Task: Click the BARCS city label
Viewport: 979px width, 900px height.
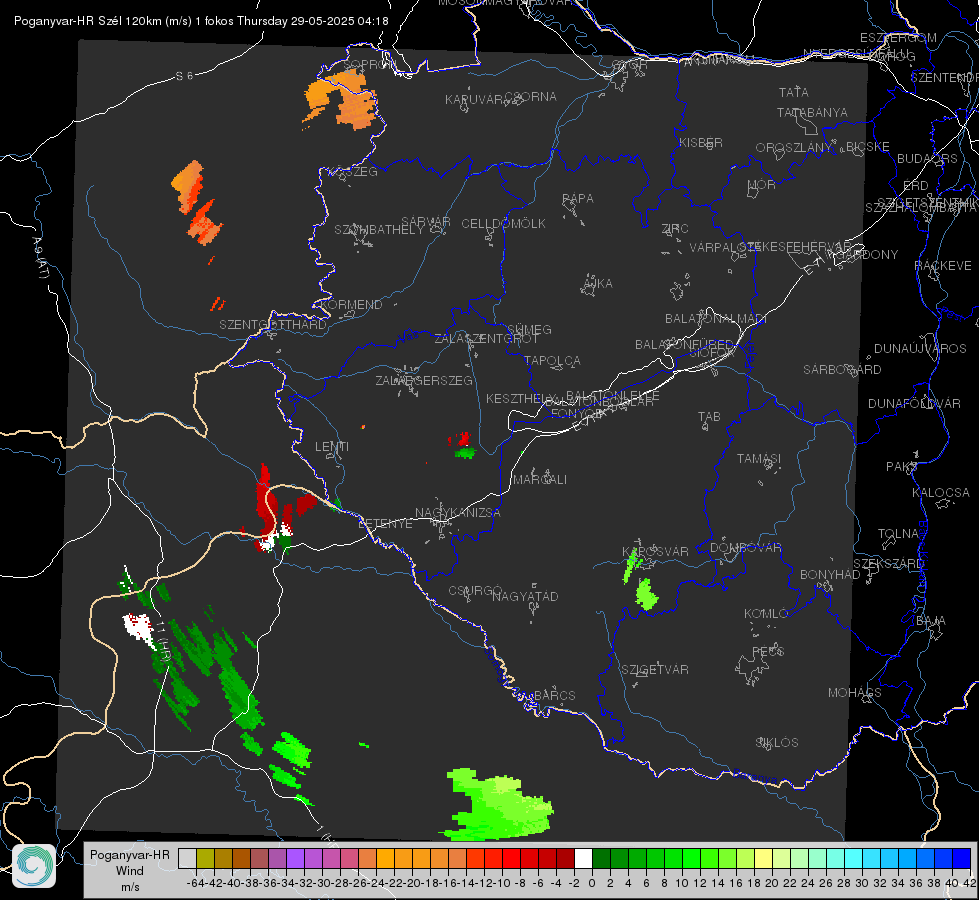Action: click(x=554, y=695)
